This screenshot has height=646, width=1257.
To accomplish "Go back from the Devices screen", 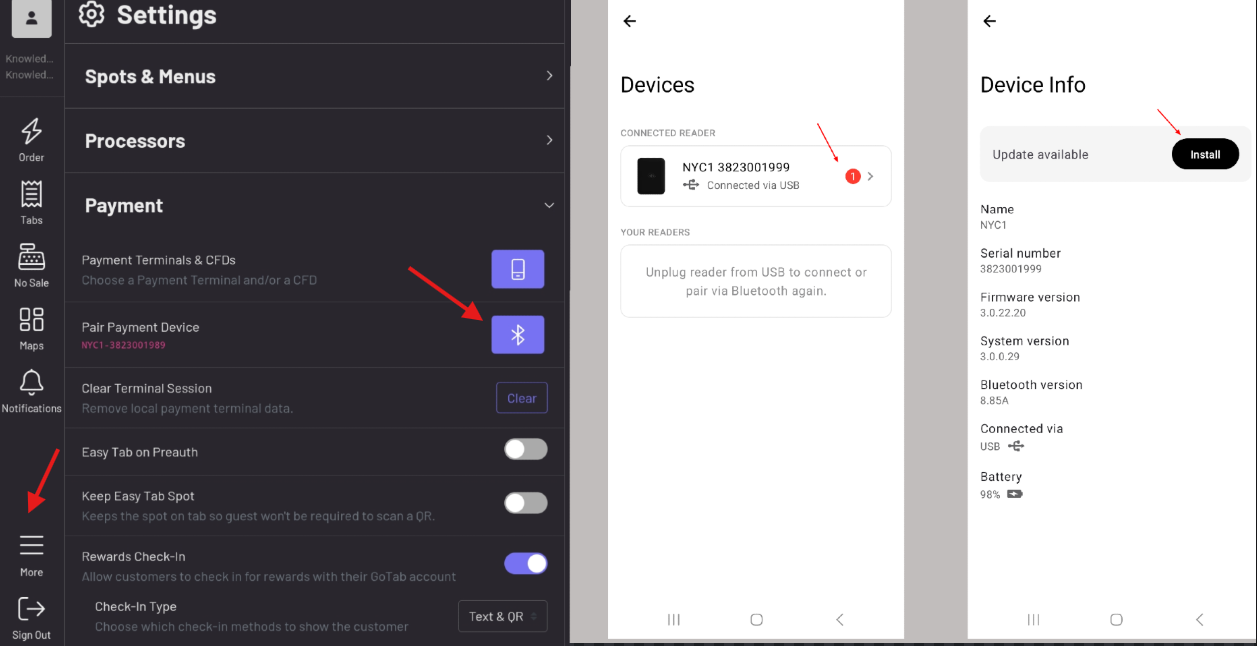I will [x=629, y=21].
